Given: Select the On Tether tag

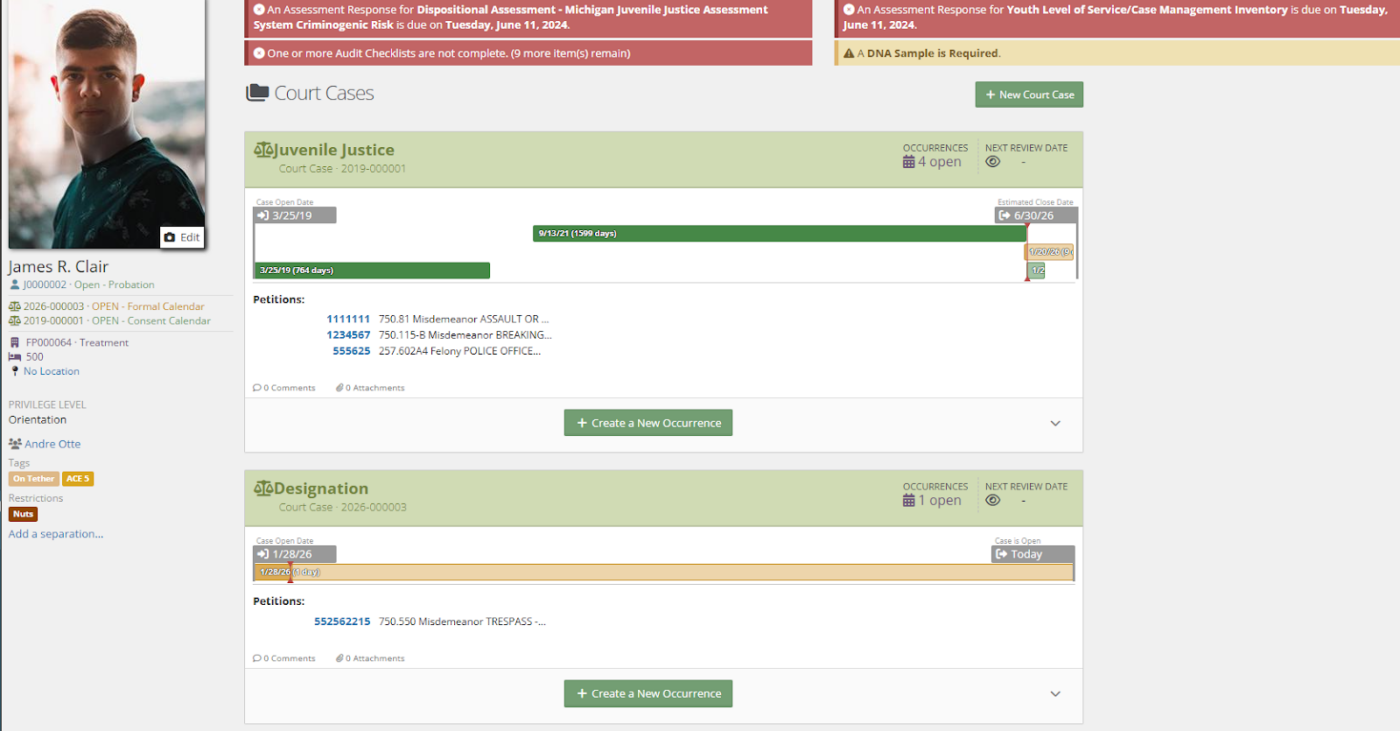Looking at the screenshot, I should tap(34, 479).
